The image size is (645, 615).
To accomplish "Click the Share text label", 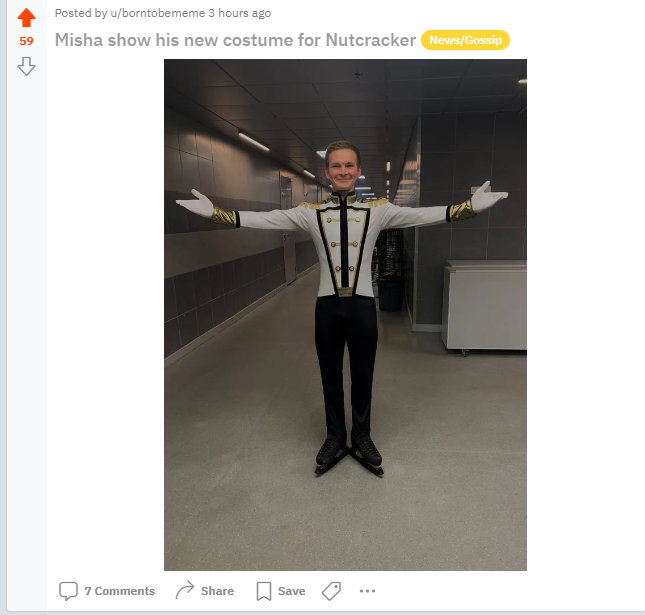I will click(x=217, y=591).
